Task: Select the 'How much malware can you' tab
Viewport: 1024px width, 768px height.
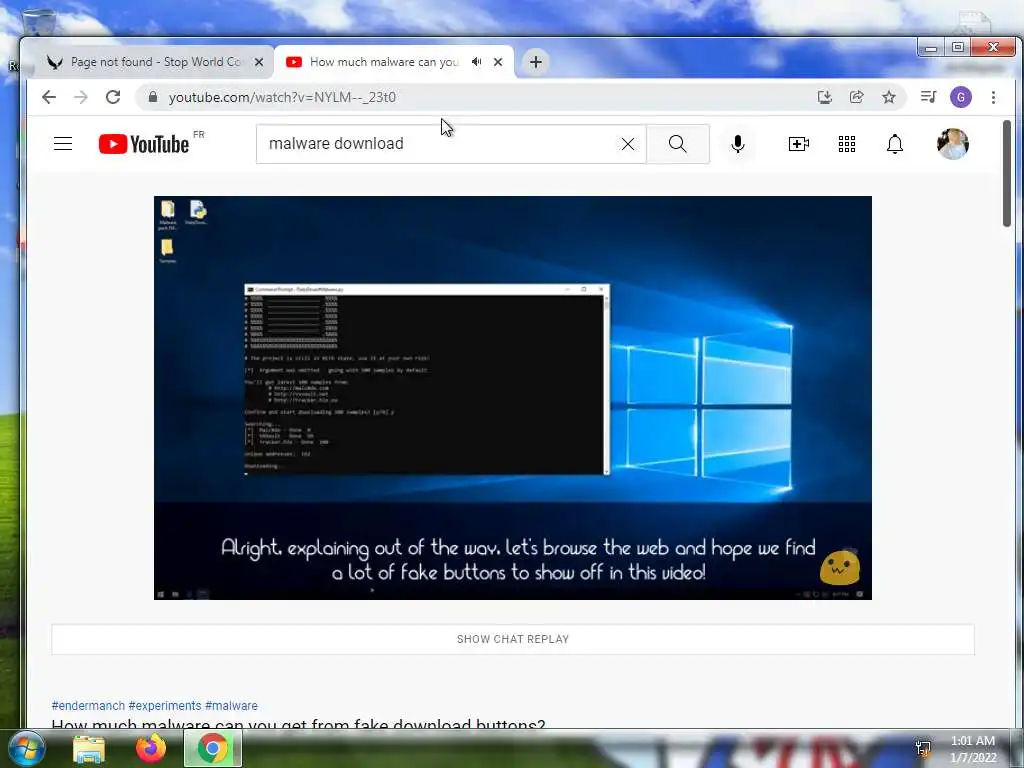Action: (385, 62)
